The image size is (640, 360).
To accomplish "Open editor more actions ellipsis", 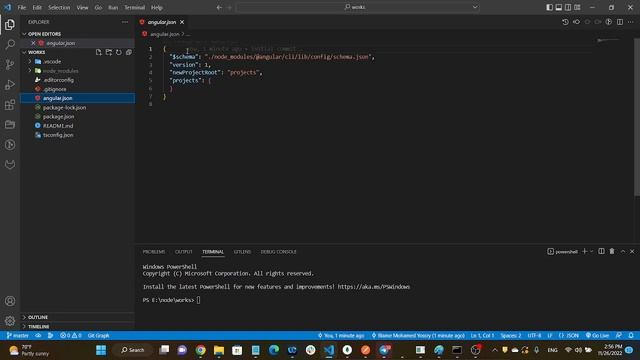I will click(631, 22).
